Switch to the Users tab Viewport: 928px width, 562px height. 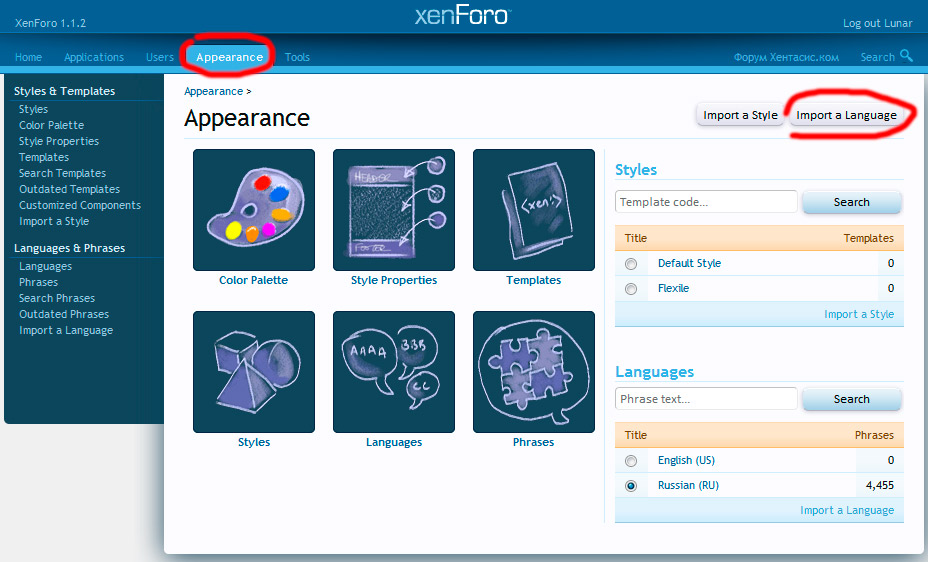pyautogui.click(x=160, y=57)
